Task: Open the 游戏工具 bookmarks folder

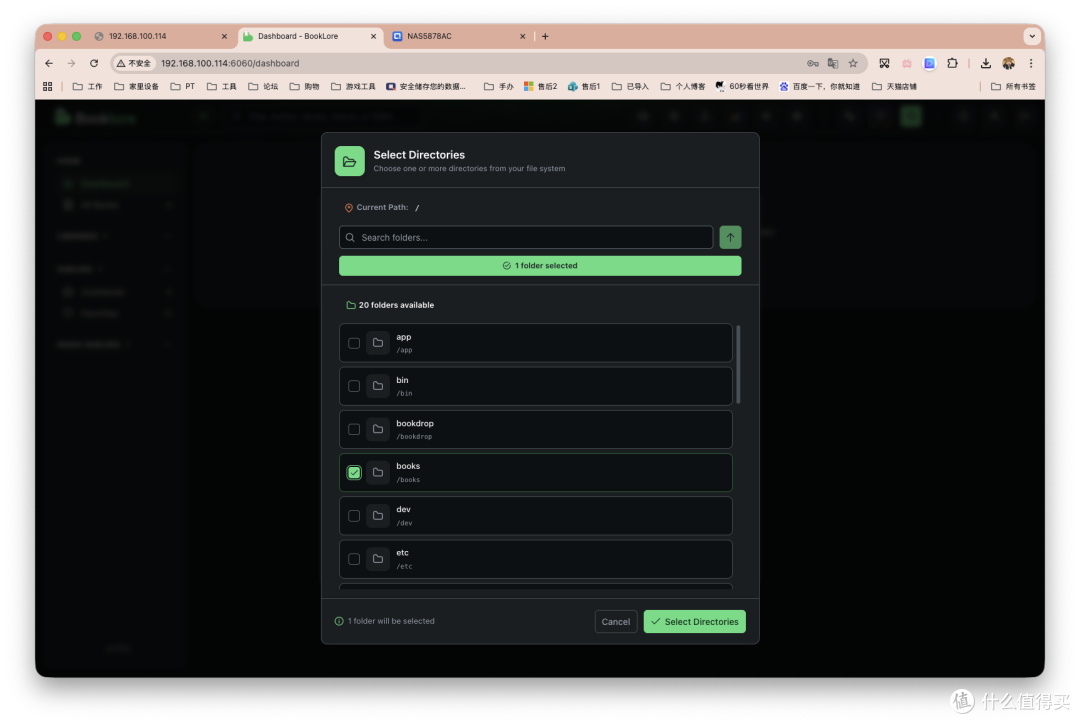Action: coord(353,87)
